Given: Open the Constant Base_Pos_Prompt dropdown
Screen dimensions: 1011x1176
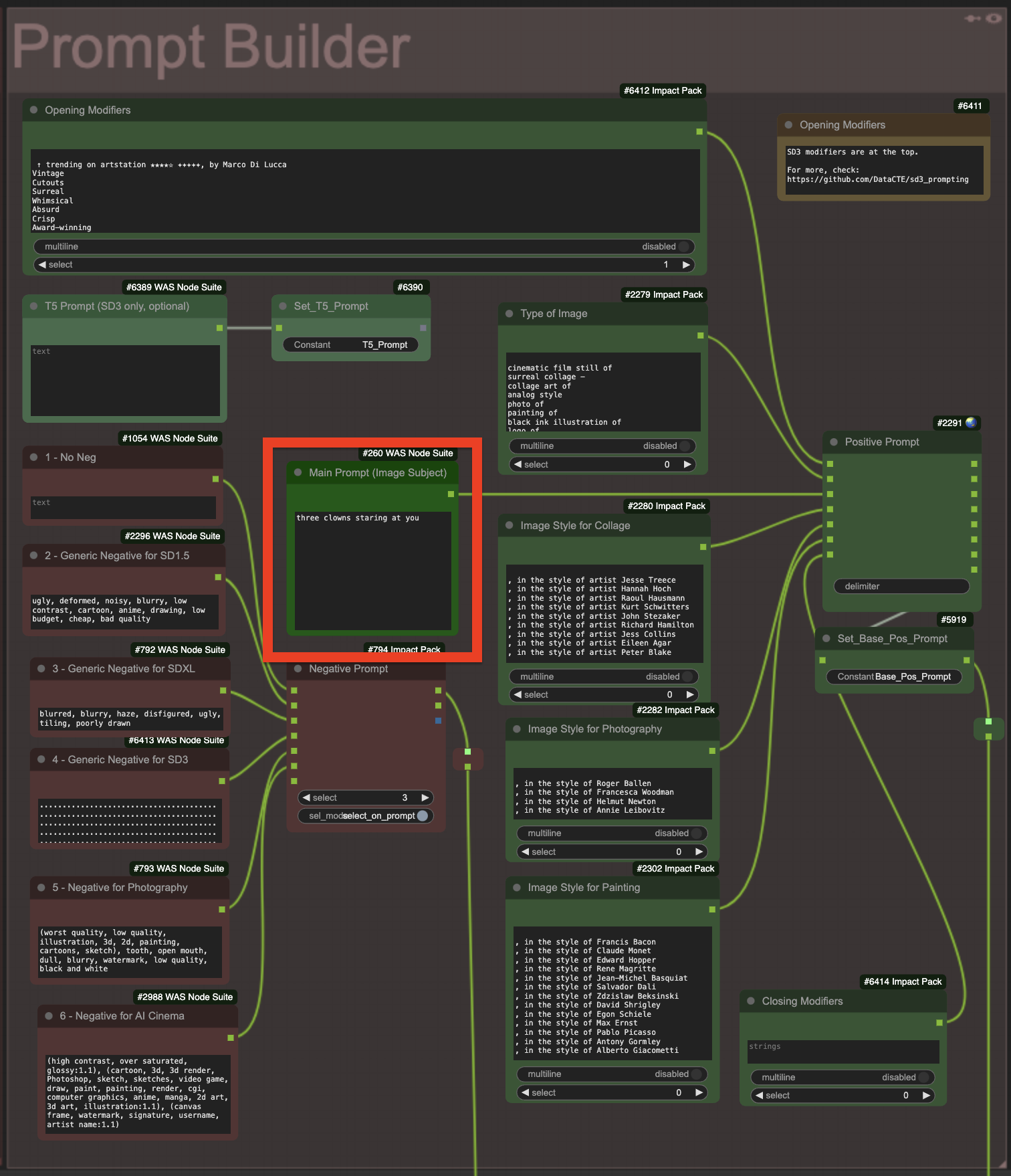Looking at the screenshot, I should [894, 677].
